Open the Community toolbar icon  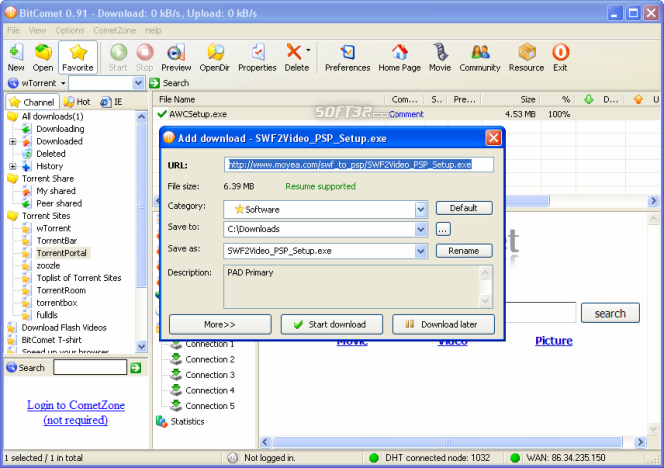click(x=480, y=57)
